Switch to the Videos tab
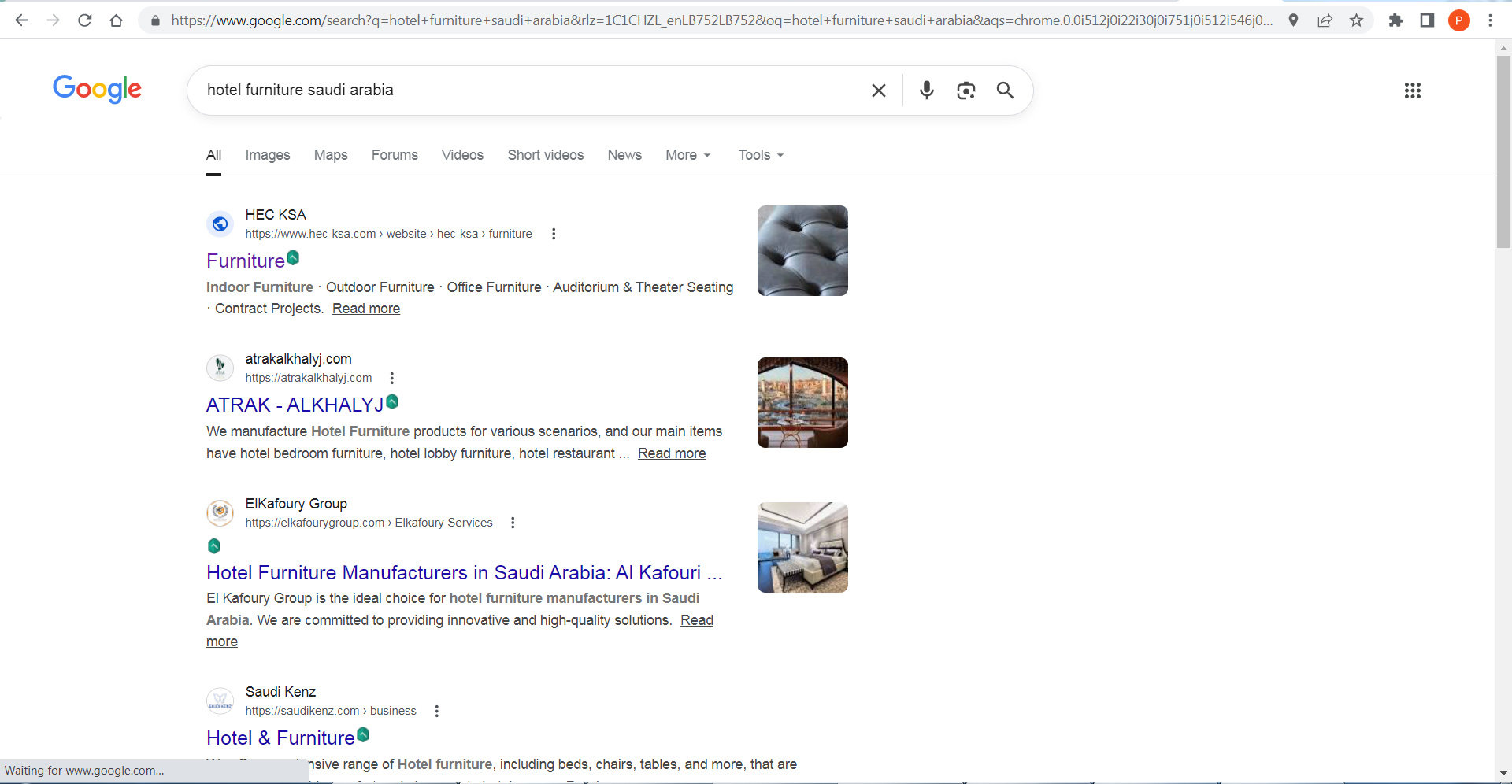The image size is (1512, 784). pos(462,155)
